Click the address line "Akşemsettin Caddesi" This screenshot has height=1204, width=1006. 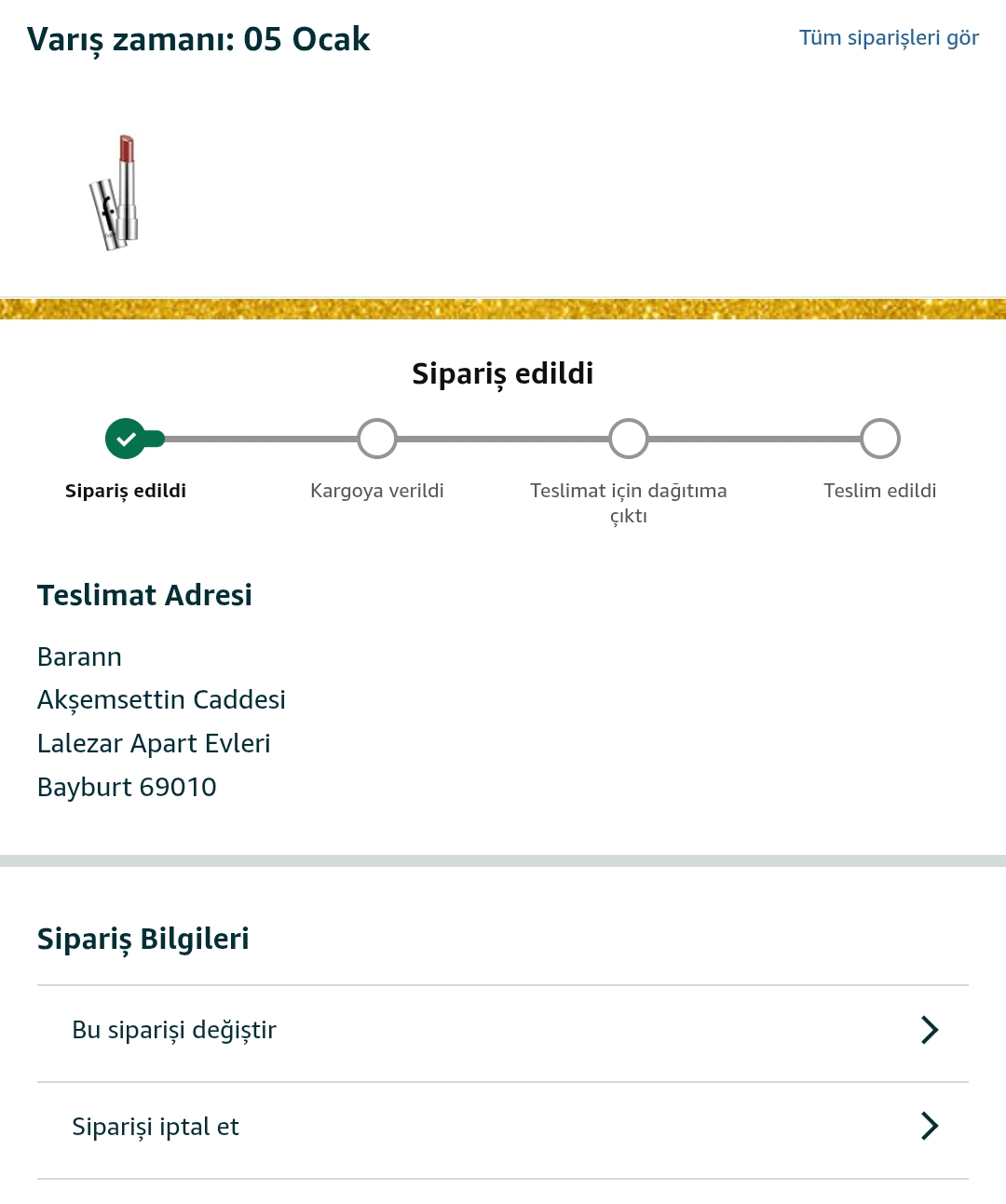161,700
